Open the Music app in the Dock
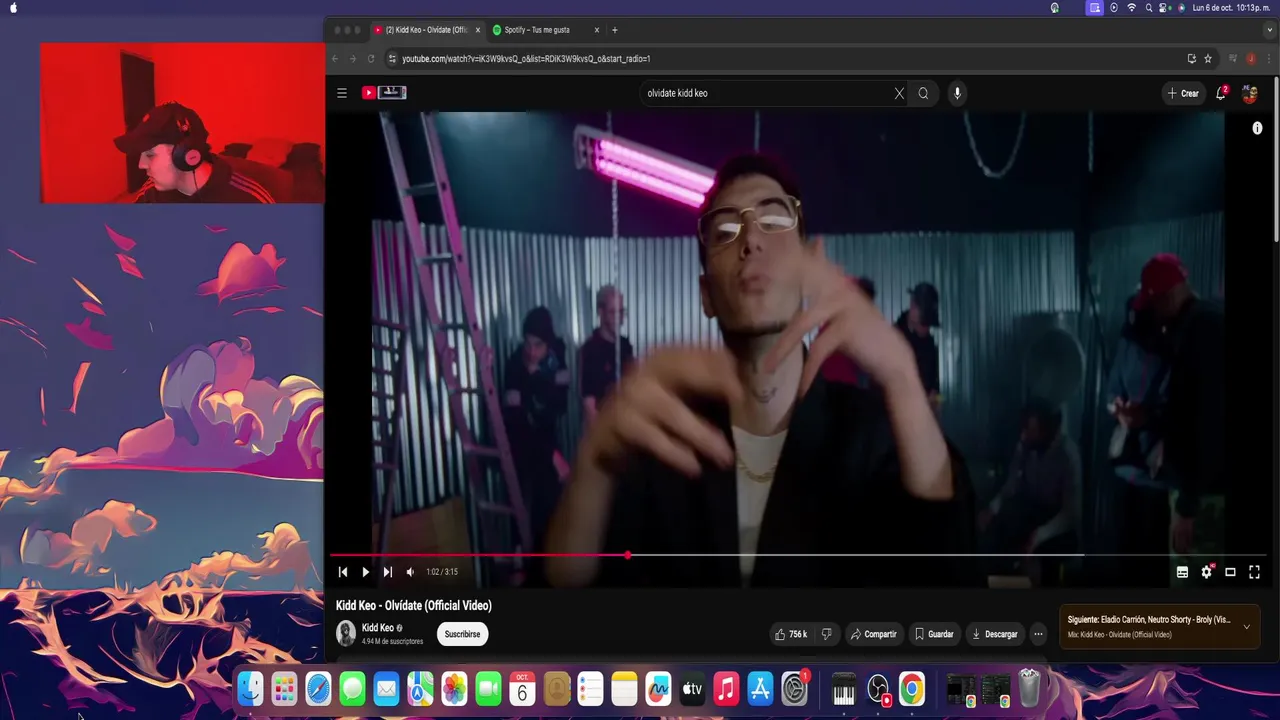 726,689
